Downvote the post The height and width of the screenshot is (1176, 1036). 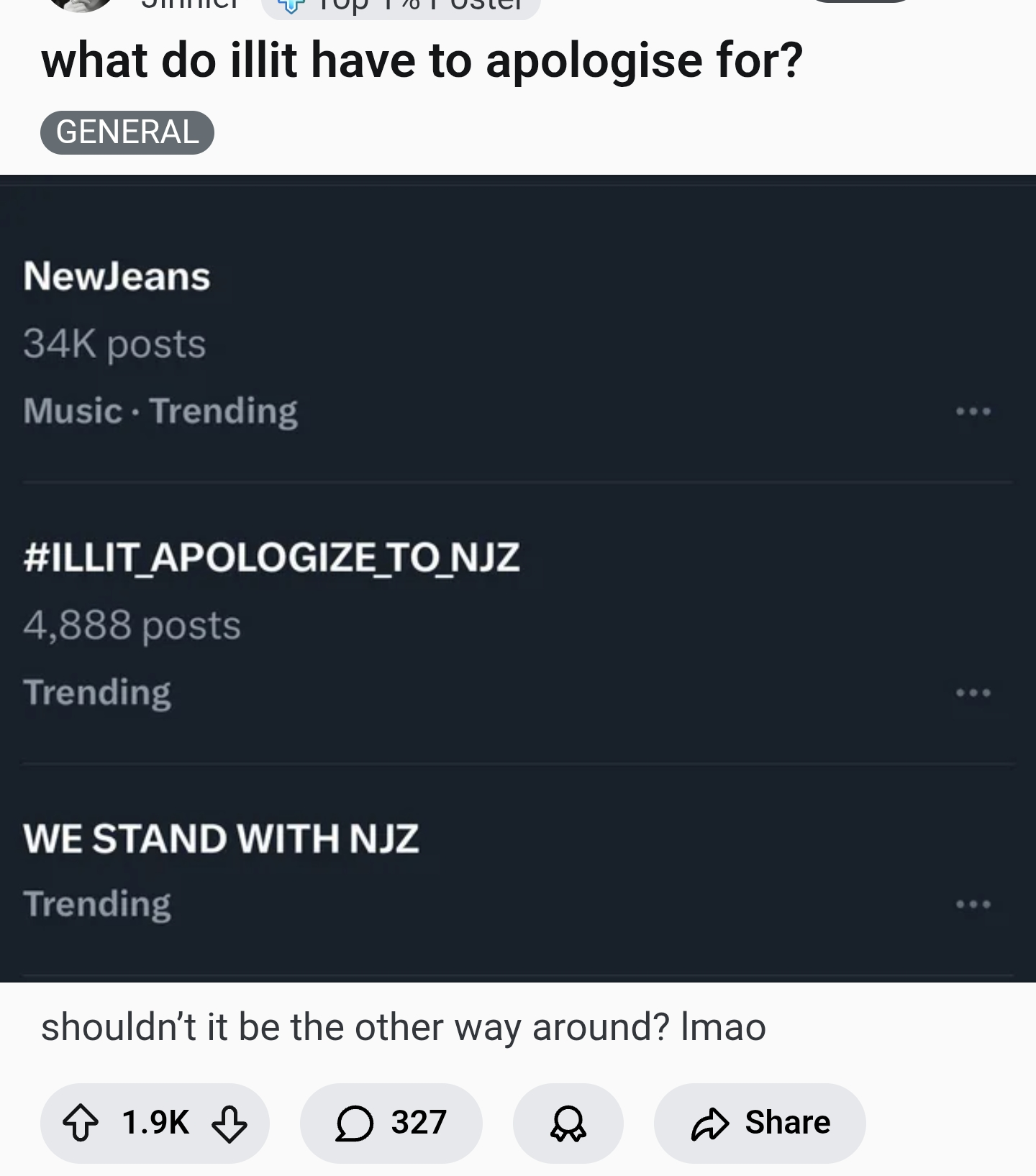tap(229, 1123)
